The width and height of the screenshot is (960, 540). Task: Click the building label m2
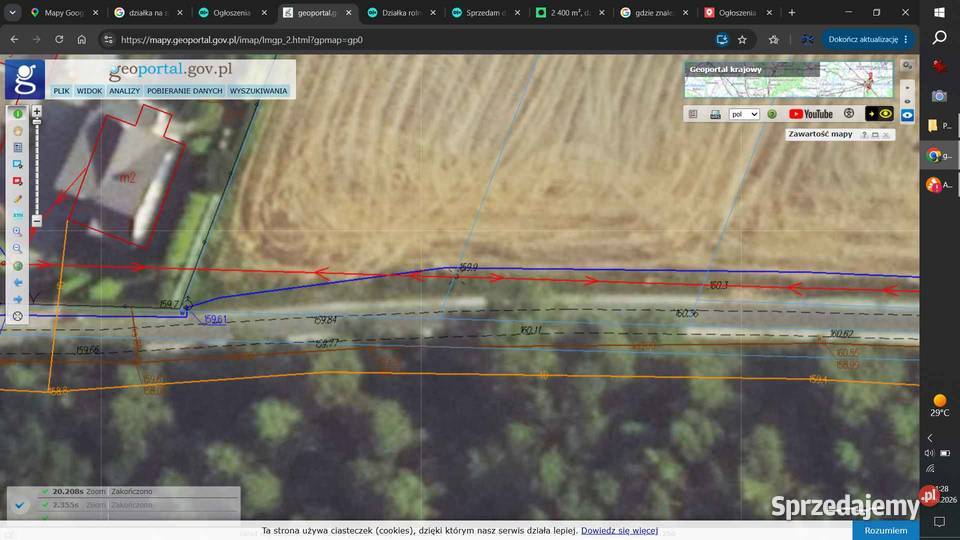(x=127, y=178)
